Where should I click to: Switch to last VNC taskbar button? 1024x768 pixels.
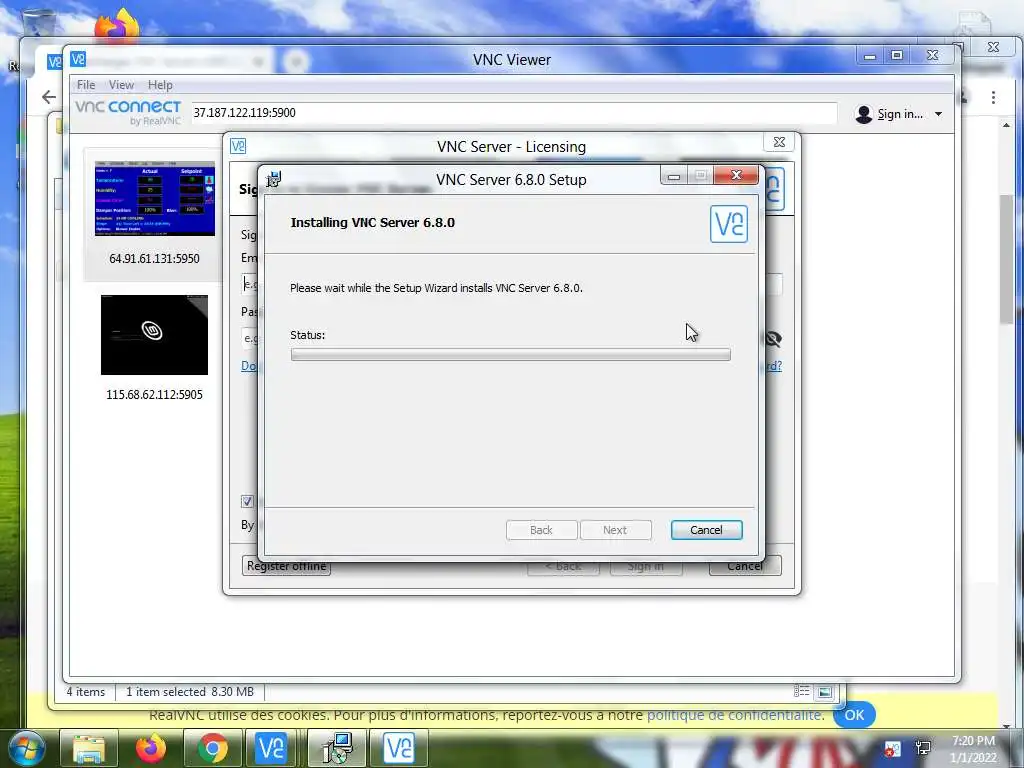pos(398,748)
